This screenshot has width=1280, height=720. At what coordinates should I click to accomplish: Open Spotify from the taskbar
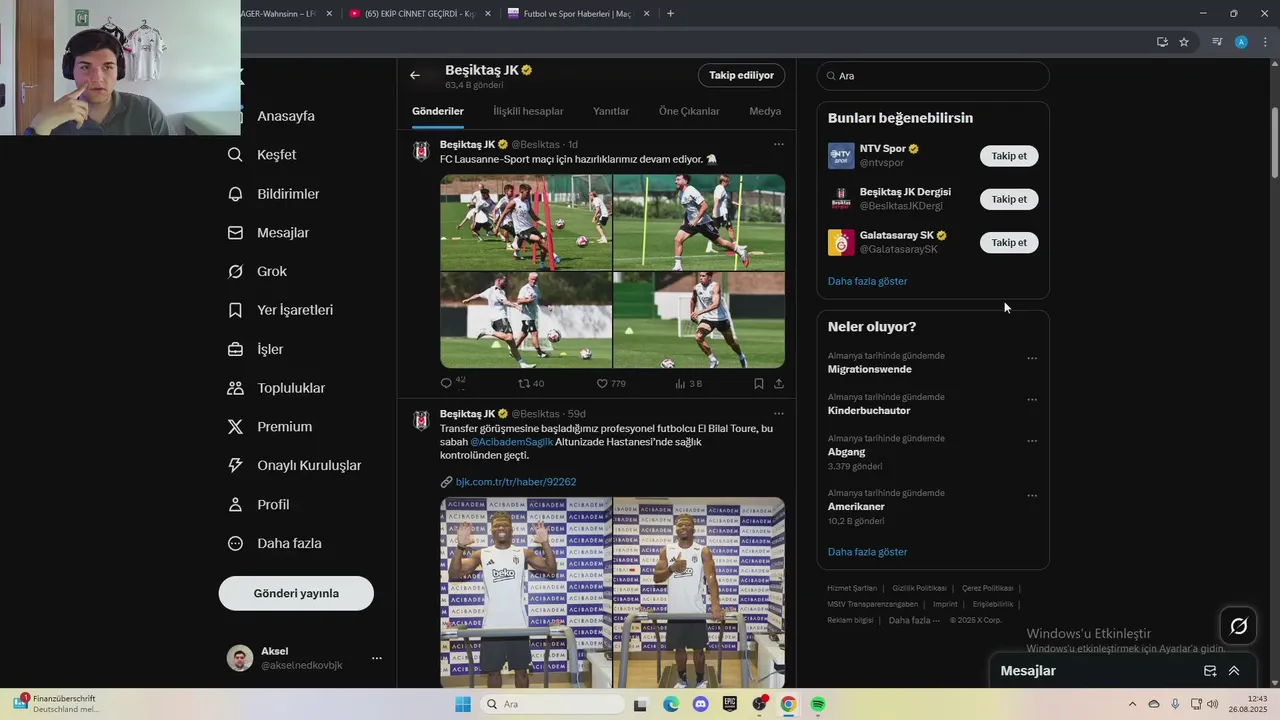[x=818, y=704]
